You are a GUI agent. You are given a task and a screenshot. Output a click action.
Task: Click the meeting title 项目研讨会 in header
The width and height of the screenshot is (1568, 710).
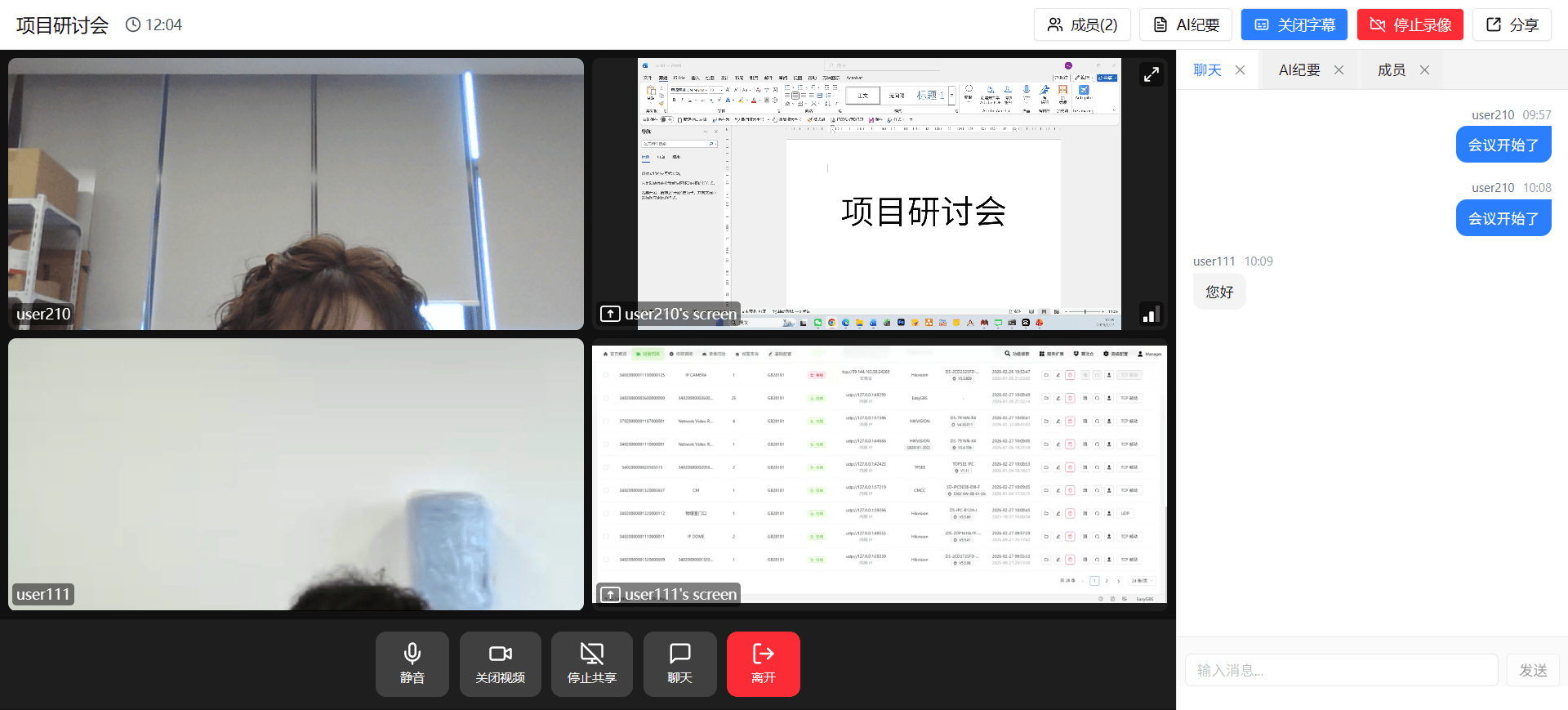tap(62, 25)
